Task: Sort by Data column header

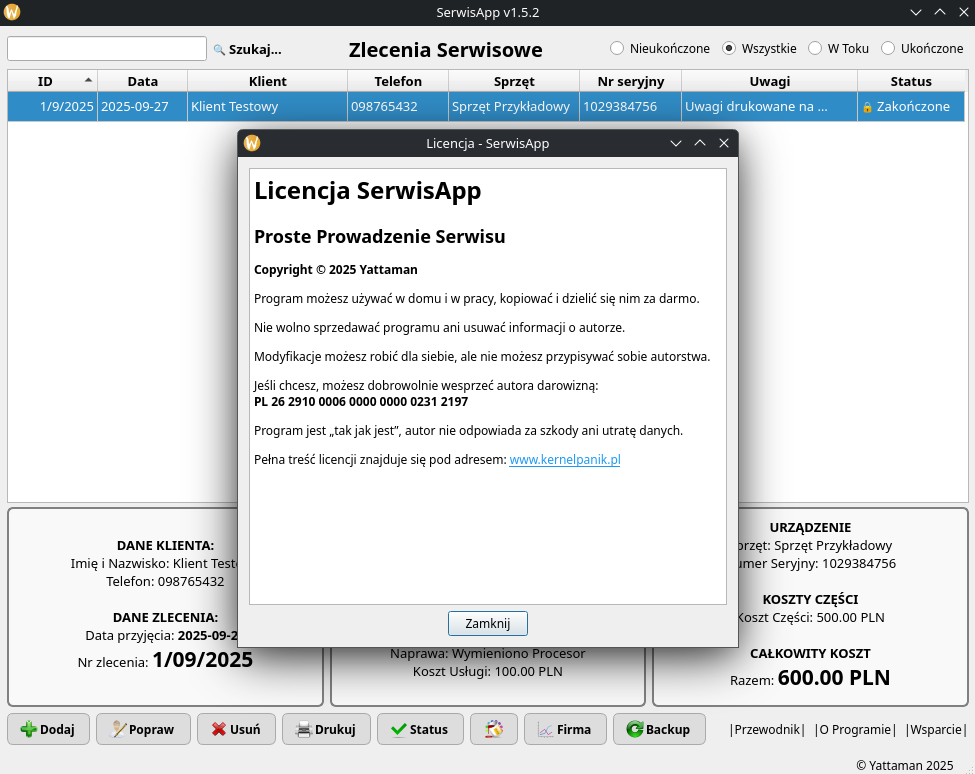Action: (142, 81)
